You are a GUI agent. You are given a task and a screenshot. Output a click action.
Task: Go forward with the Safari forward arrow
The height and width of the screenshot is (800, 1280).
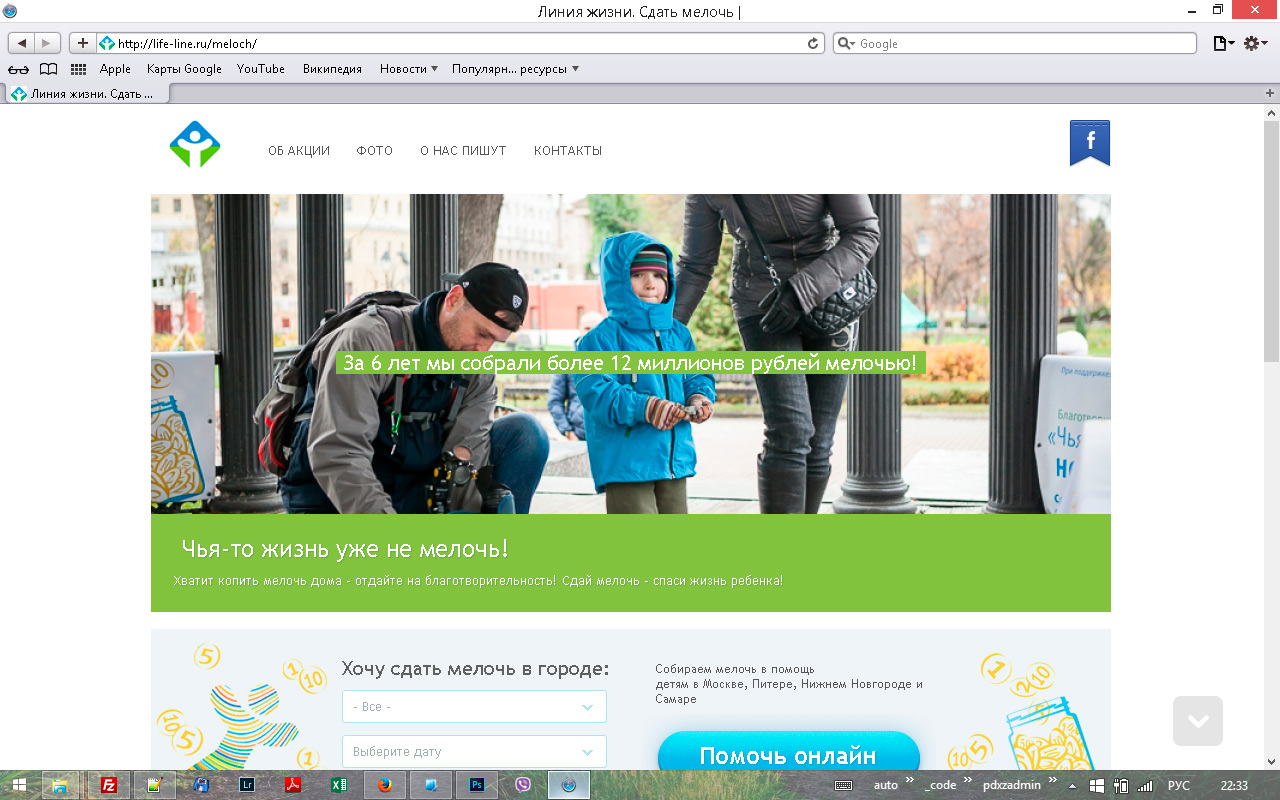pyautogui.click(x=48, y=43)
